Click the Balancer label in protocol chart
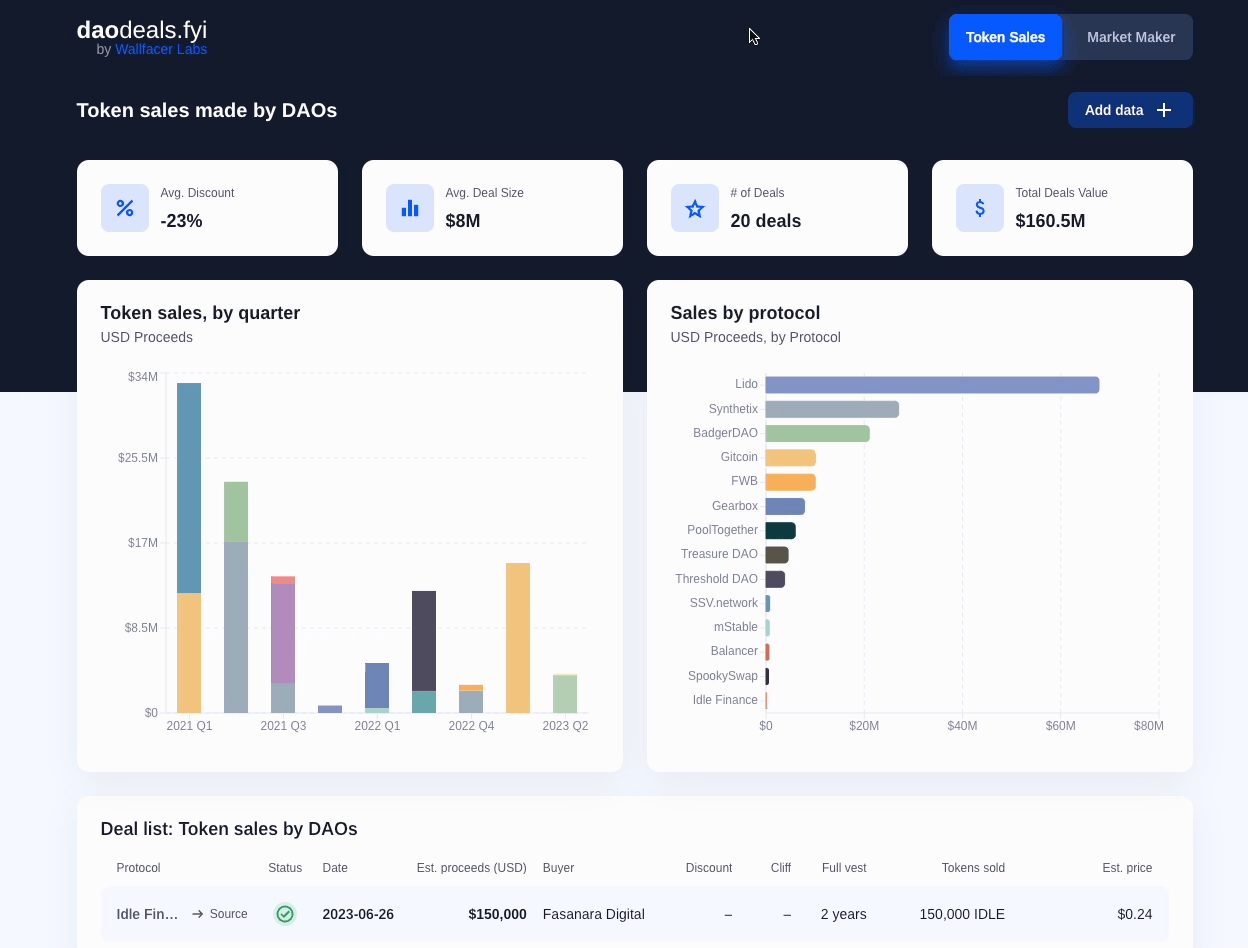 (734, 651)
